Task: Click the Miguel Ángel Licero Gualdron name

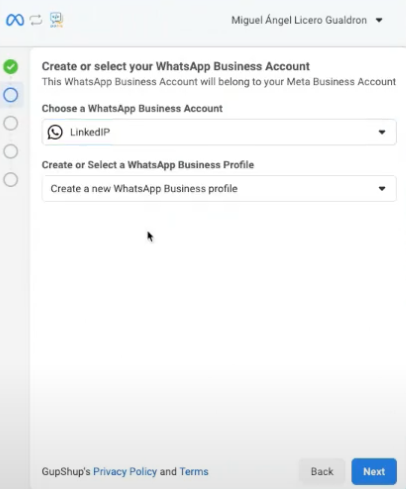Action: (299, 20)
